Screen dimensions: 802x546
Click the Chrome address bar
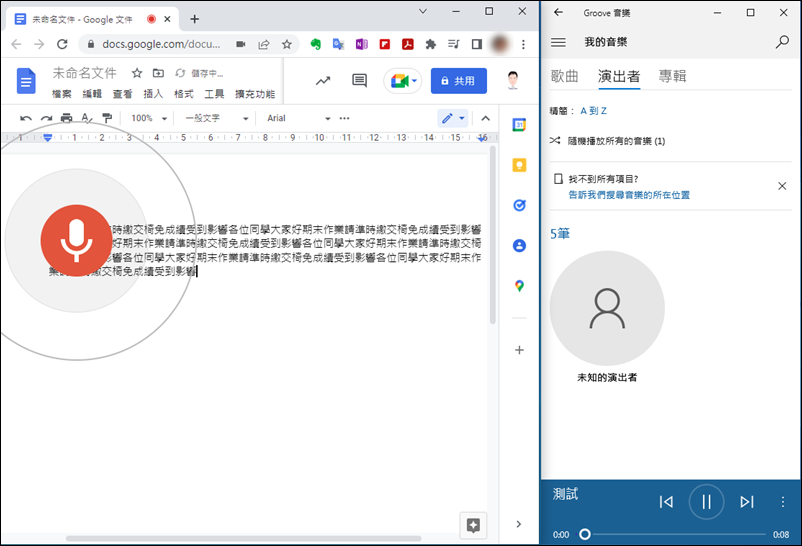pyautogui.click(x=161, y=45)
